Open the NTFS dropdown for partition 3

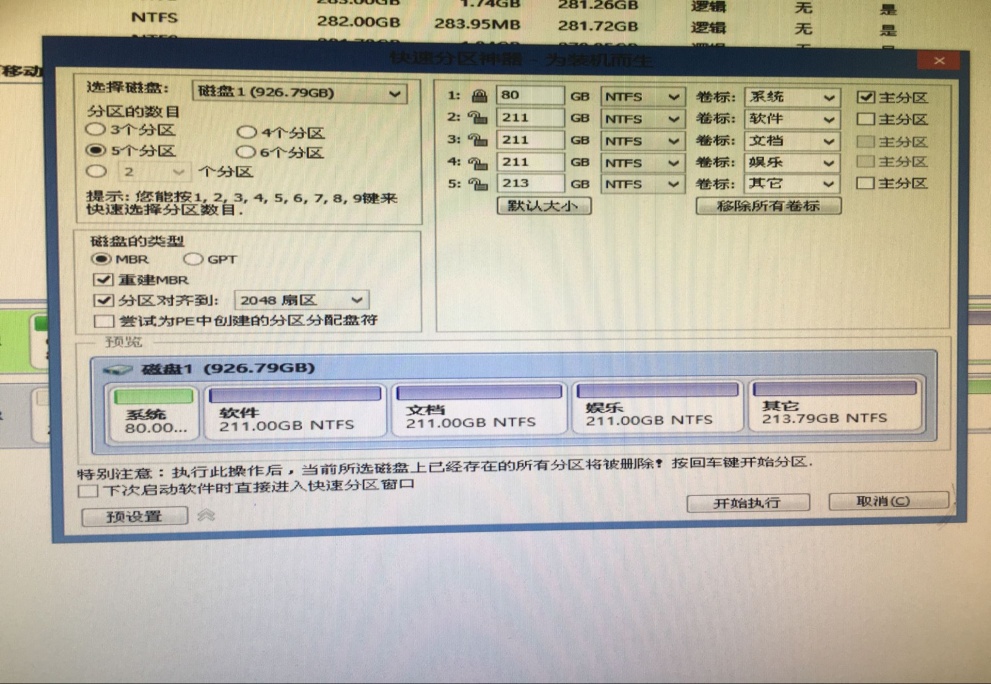click(x=642, y=141)
